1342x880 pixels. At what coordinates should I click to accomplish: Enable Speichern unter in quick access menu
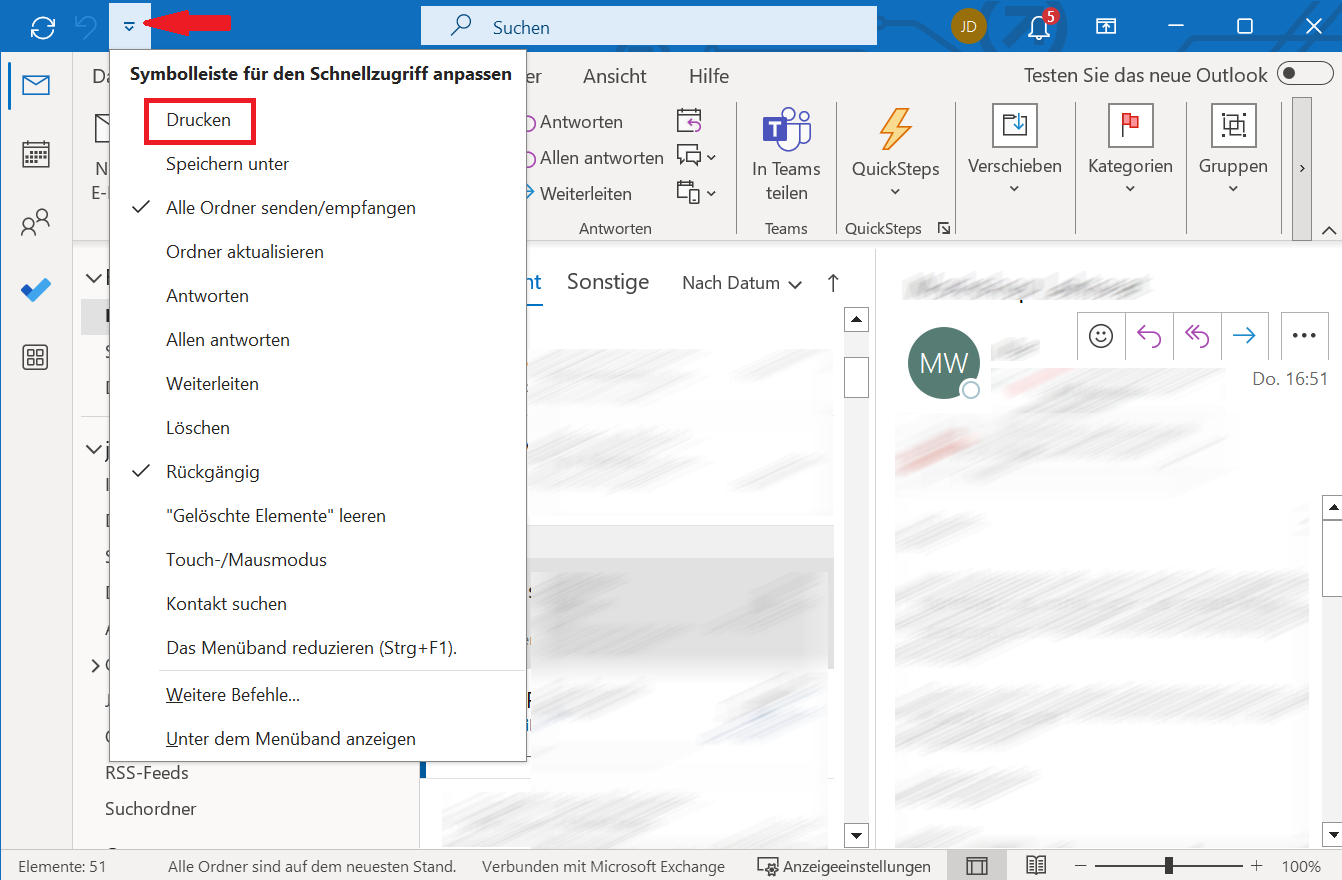pos(318,164)
